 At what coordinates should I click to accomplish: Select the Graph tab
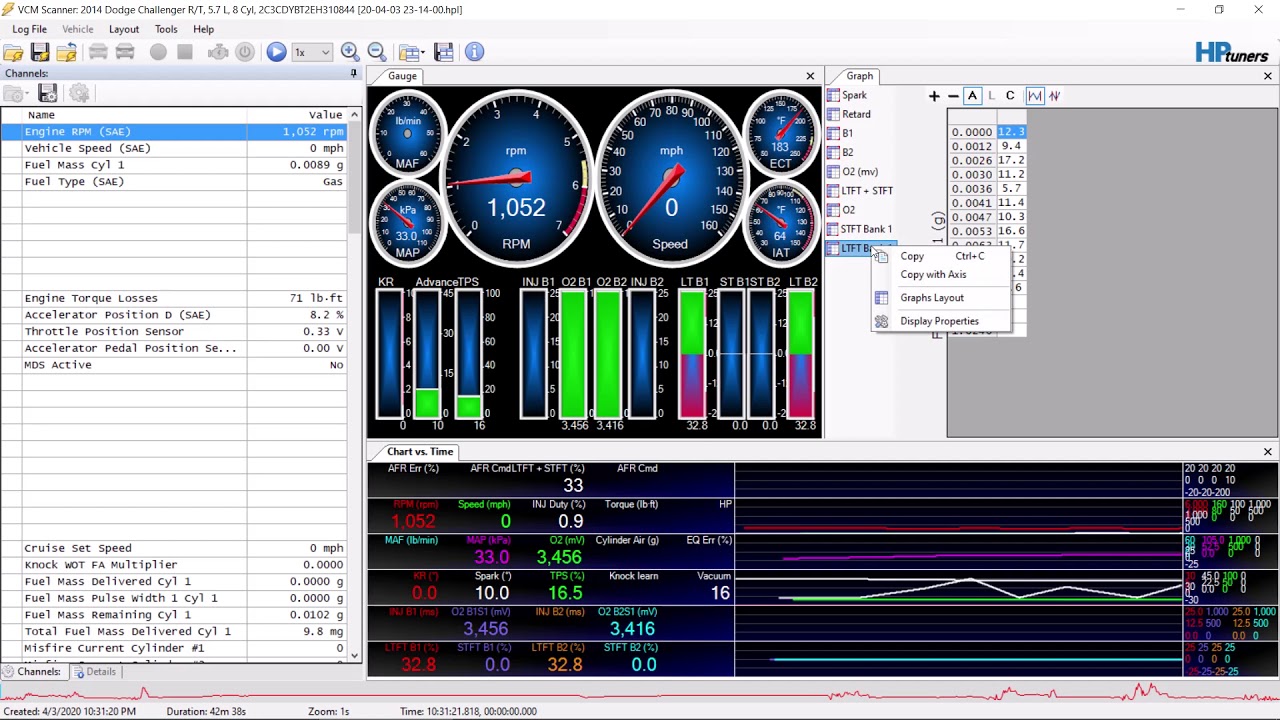[x=859, y=76]
